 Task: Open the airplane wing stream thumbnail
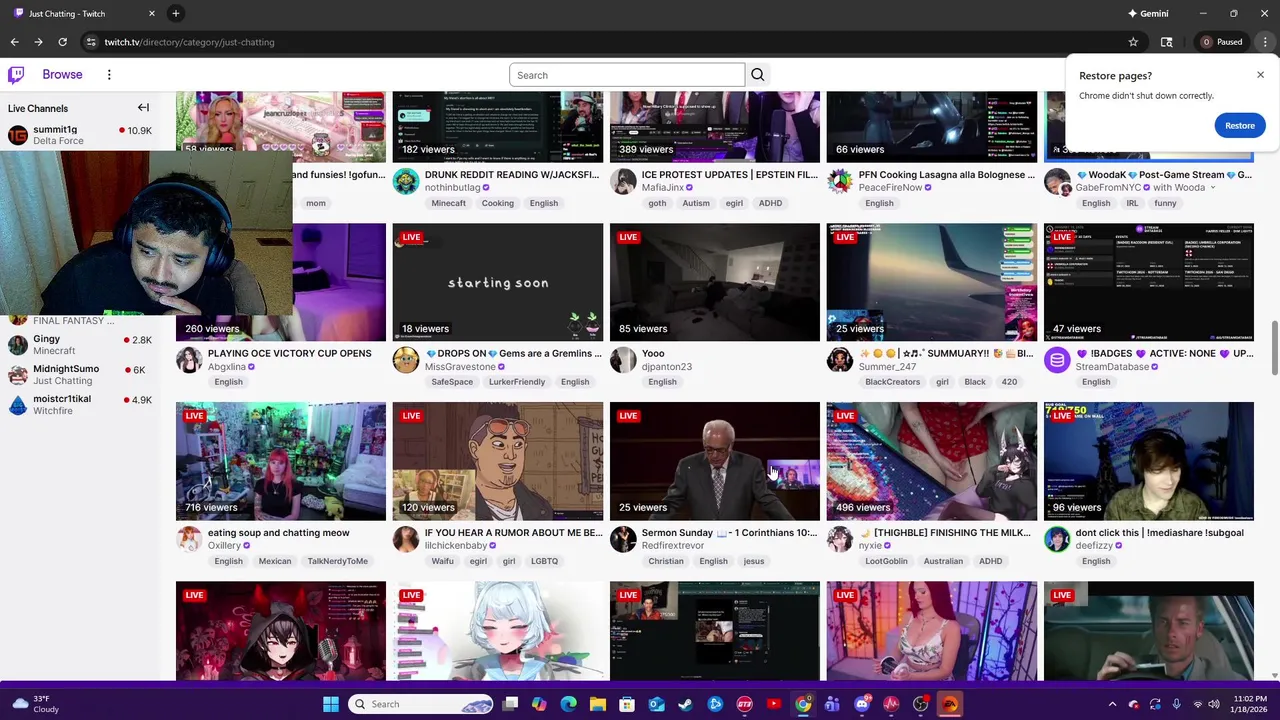click(x=931, y=282)
